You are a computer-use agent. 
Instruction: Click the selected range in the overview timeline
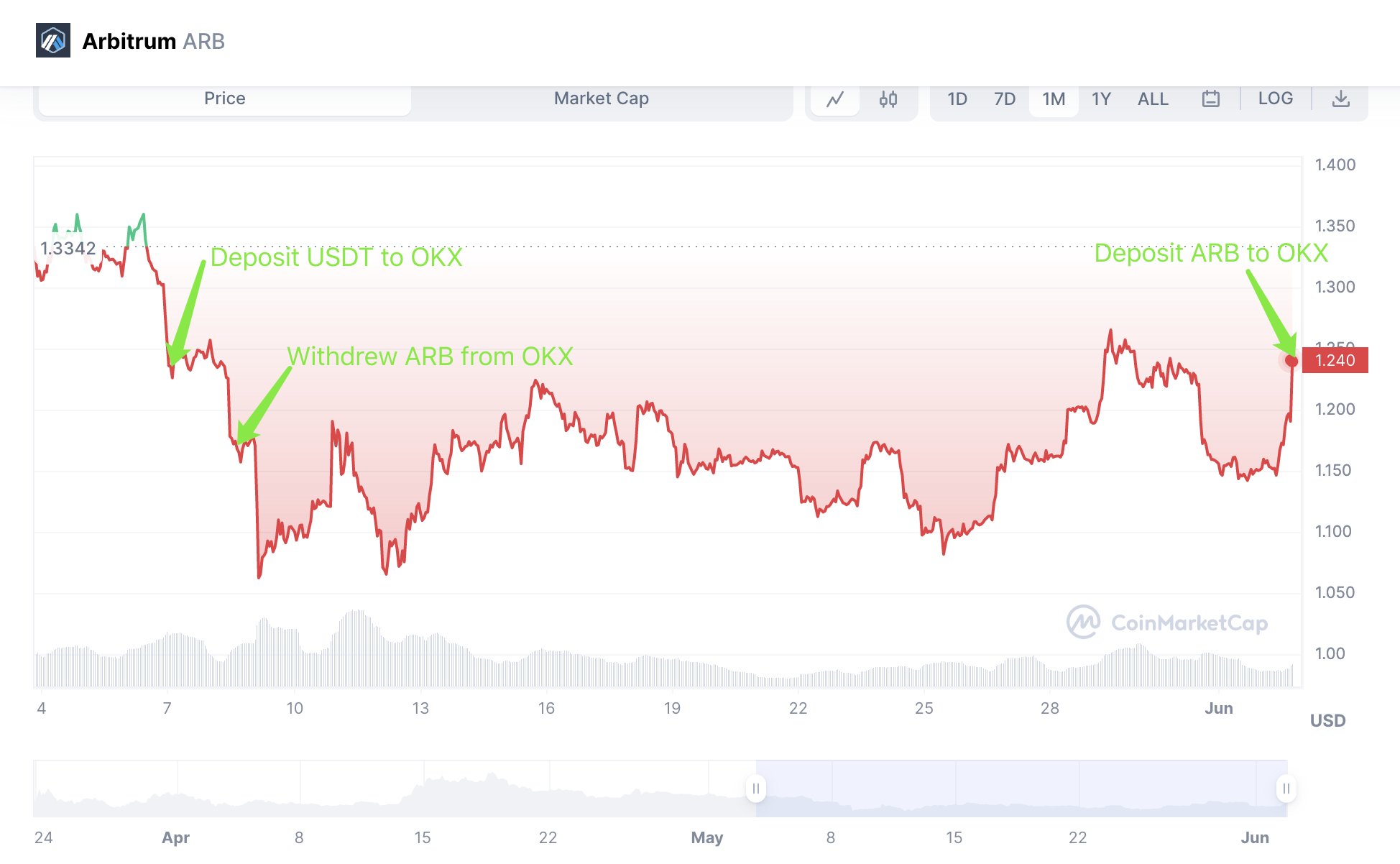1021,789
